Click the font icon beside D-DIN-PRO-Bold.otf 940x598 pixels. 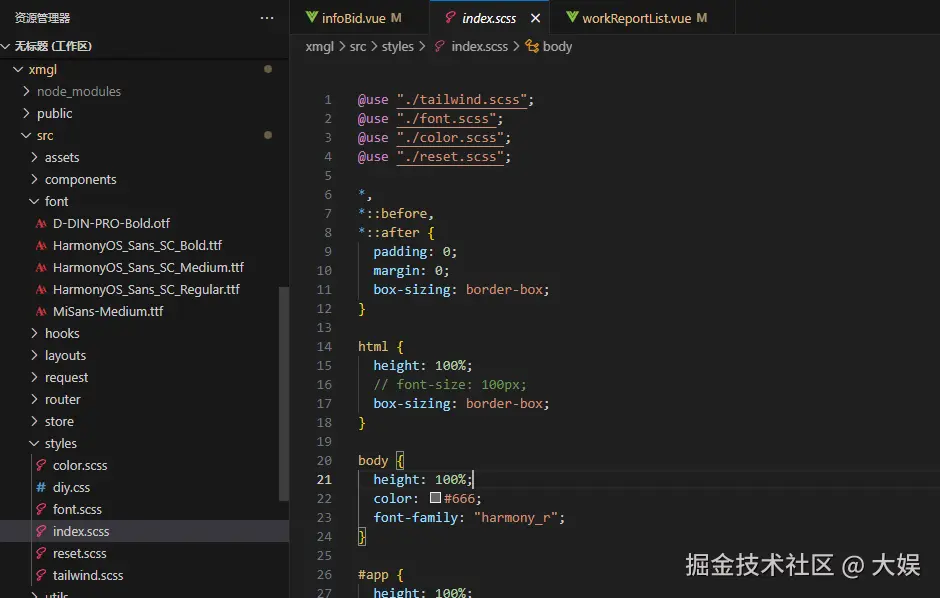pyautogui.click(x=41, y=224)
